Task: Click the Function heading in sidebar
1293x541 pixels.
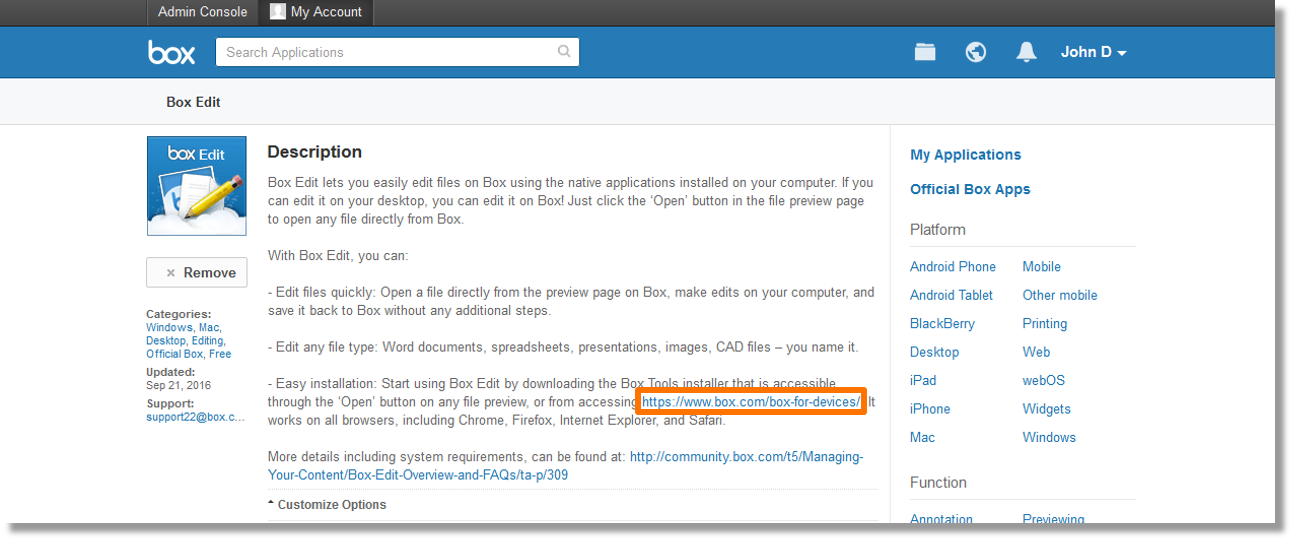Action: point(938,482)
